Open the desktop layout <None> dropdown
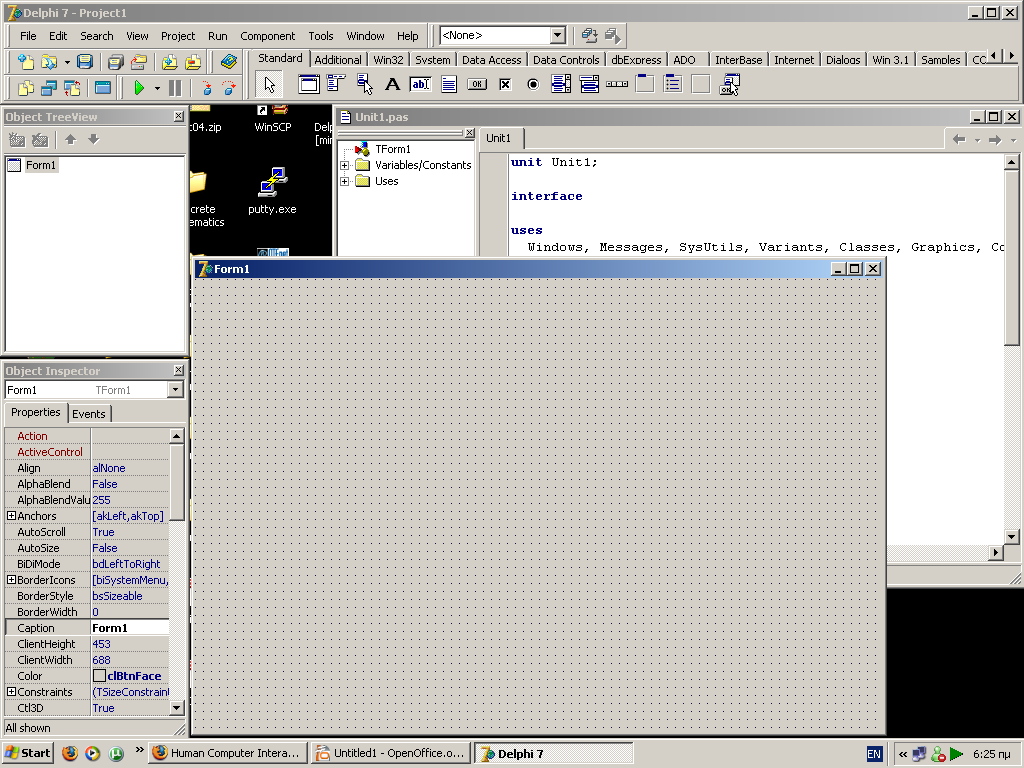1024x768 pixels. [558, 35]
